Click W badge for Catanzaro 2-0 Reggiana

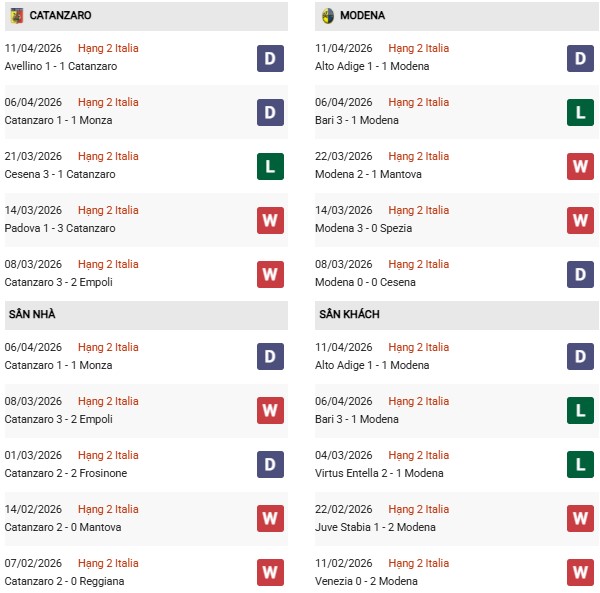(x=269, y=572)
